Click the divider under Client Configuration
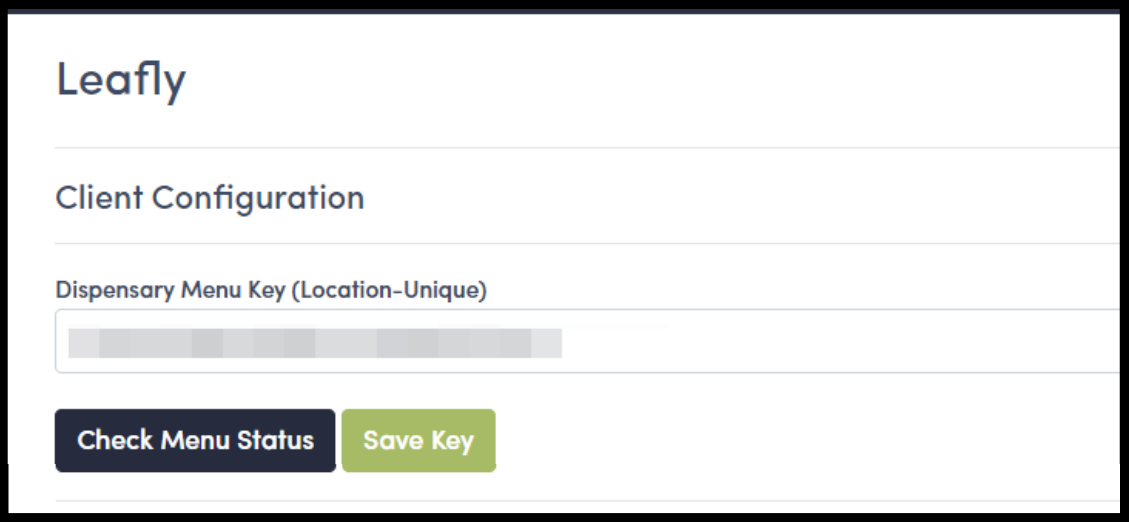This screenshot has height=522, width=1129. (588, 243)
